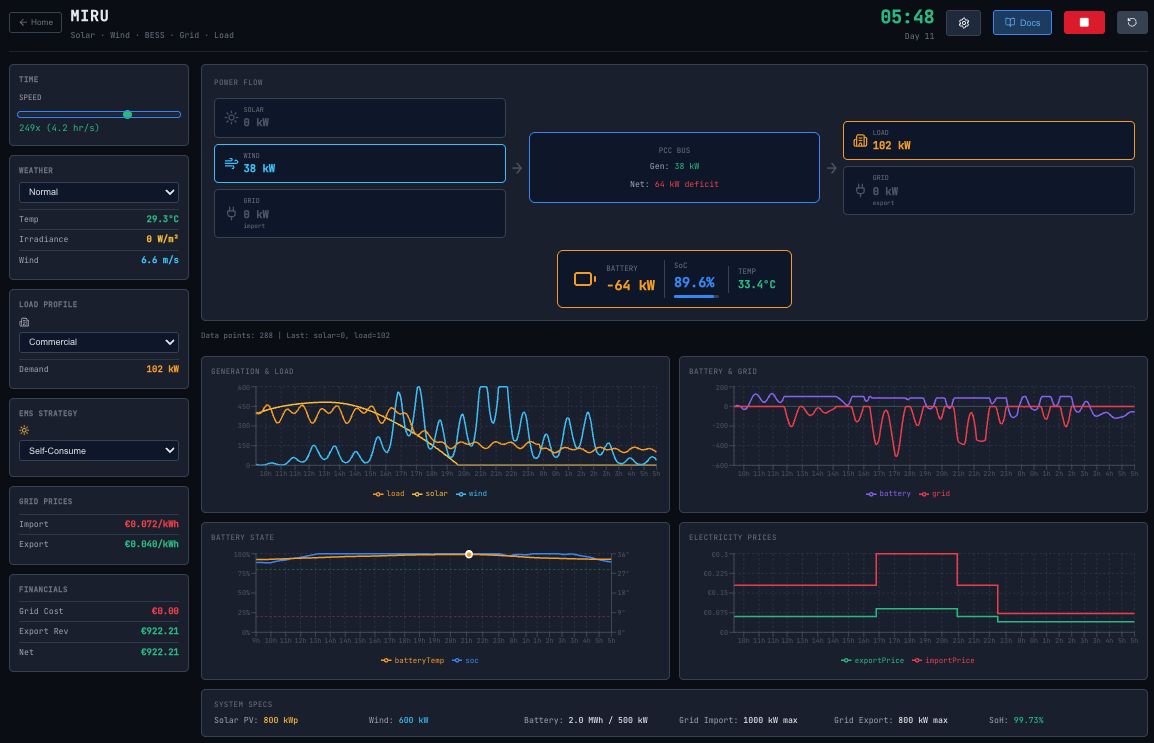Click the wind icon in Wind card

231,163
